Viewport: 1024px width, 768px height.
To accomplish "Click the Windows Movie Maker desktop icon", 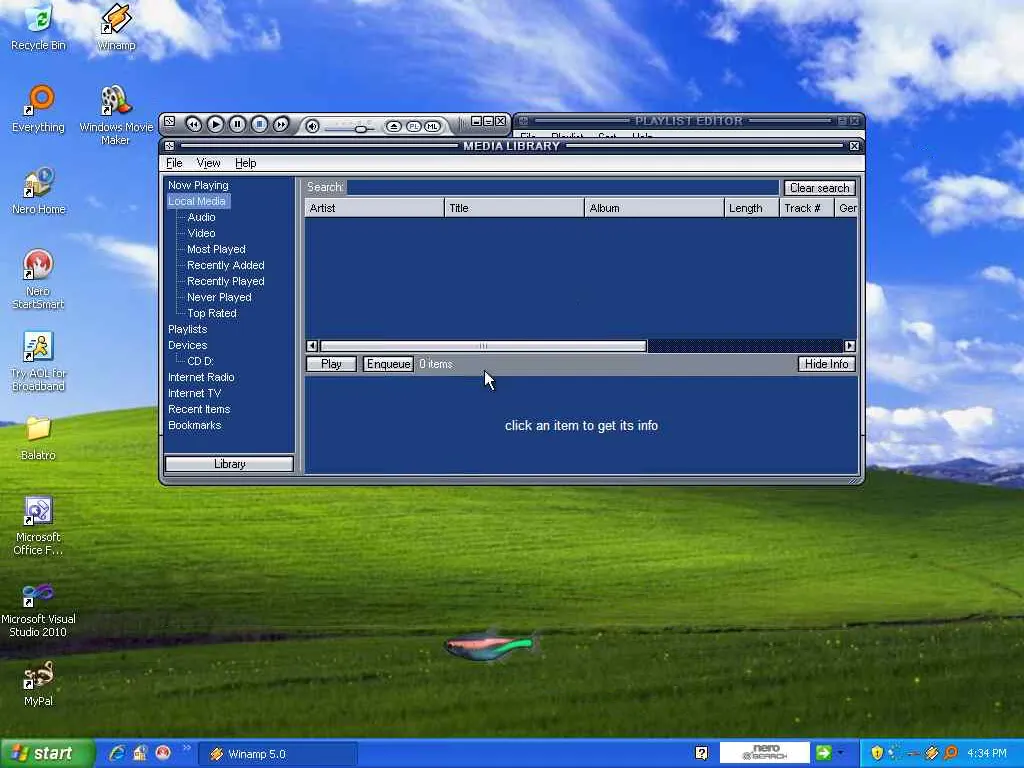I will point(116,100).
